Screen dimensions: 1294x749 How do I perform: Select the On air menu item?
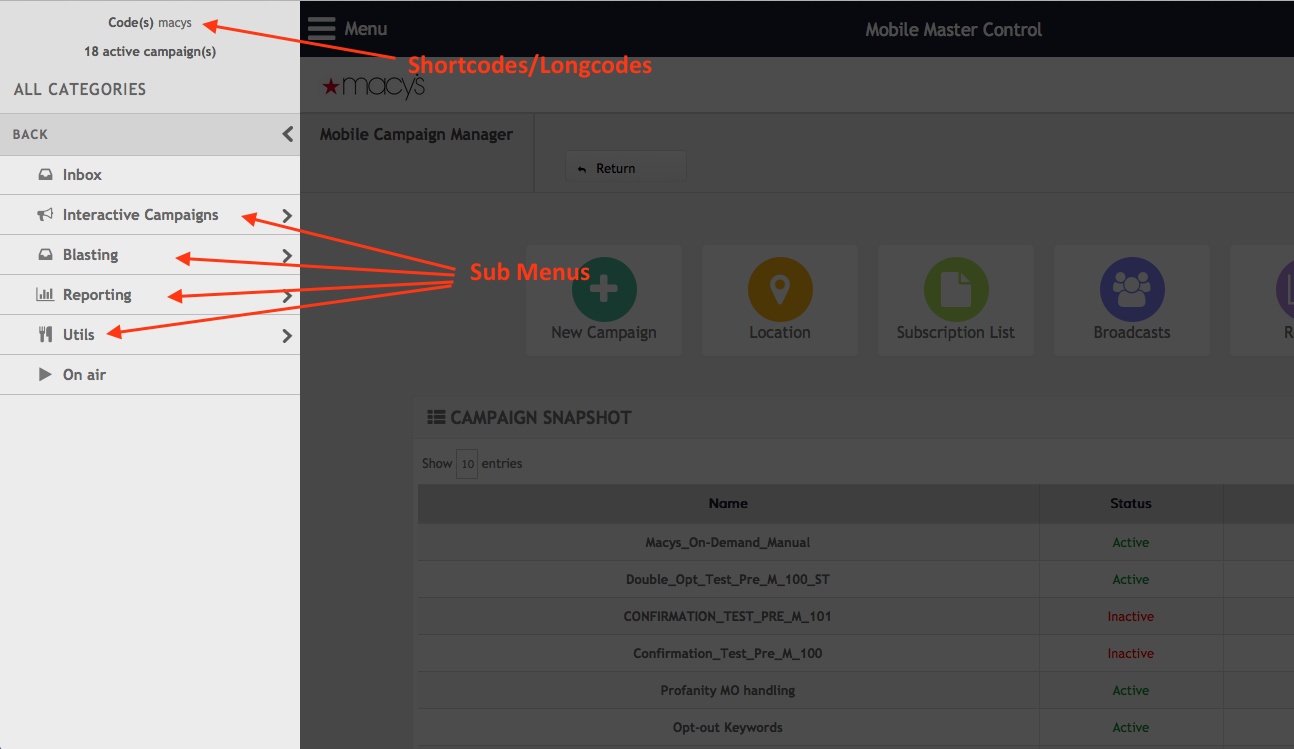tap(84, 375)
